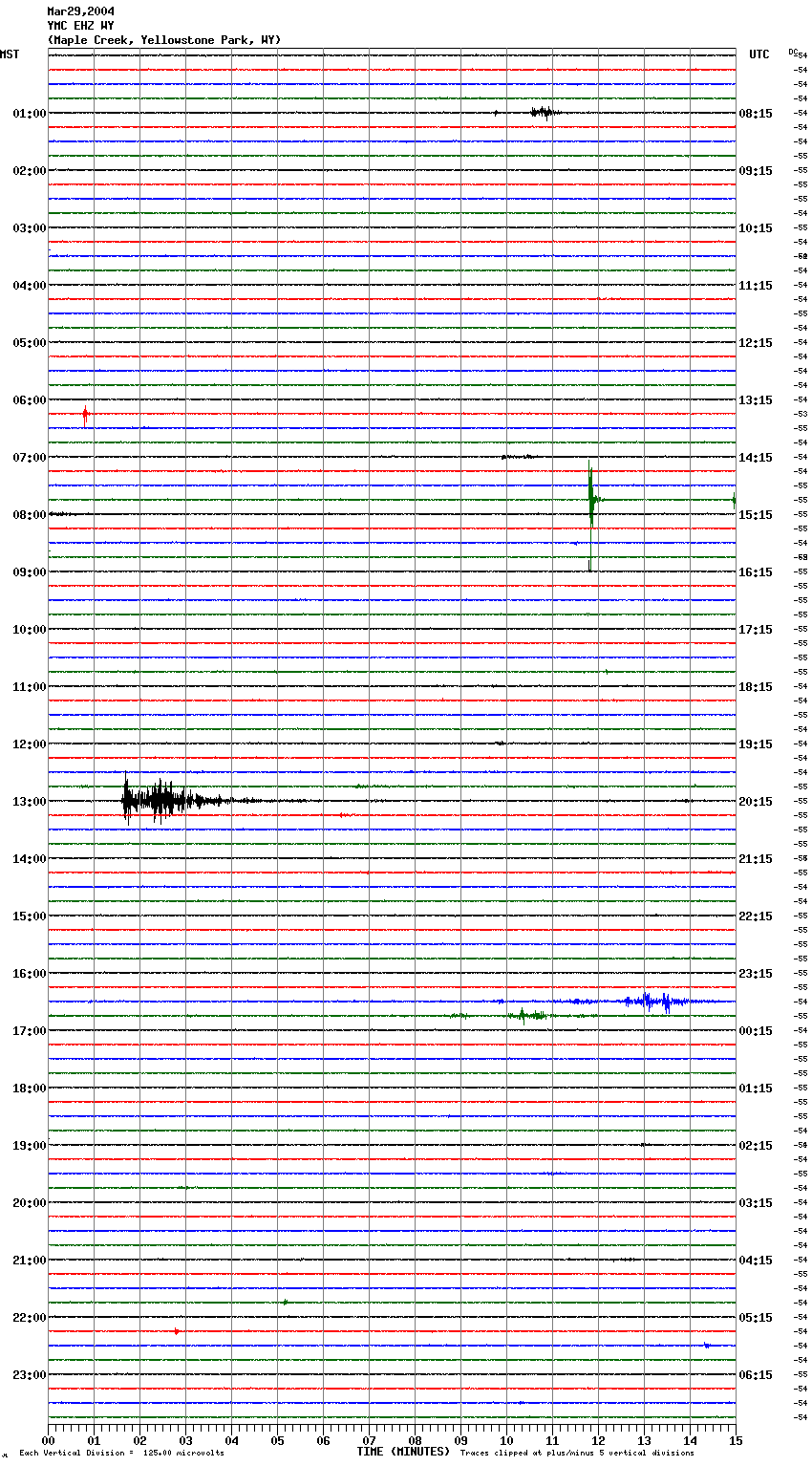Select the 16:00 MST time label
This screenshot has height=1466, width=812.
point(30,974)
